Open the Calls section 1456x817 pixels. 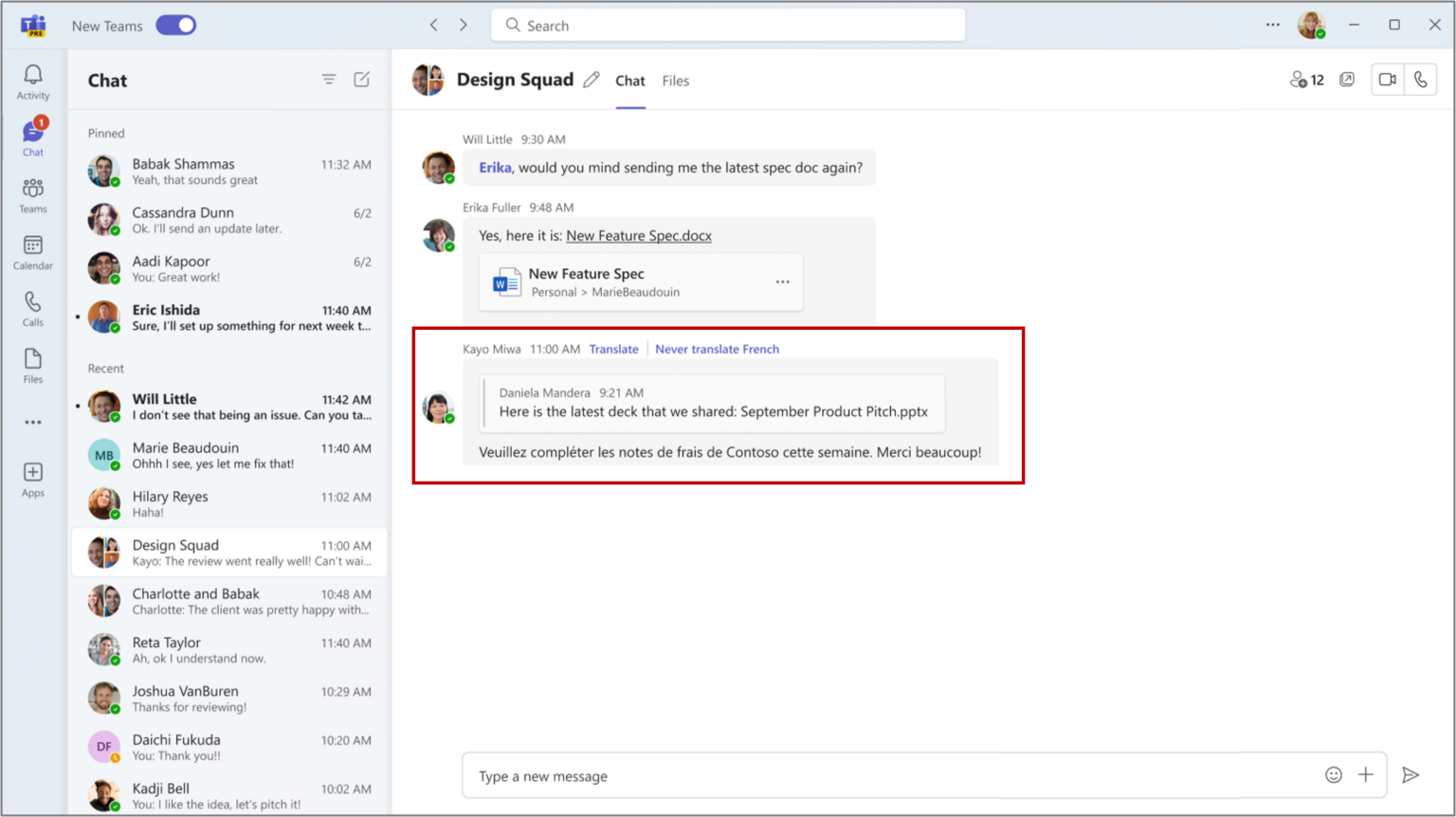click(x=32, y=306)
